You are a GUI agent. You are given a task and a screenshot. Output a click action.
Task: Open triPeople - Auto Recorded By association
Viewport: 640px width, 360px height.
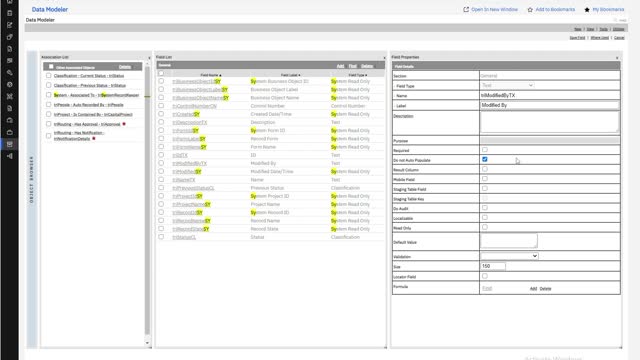[89, 105]
